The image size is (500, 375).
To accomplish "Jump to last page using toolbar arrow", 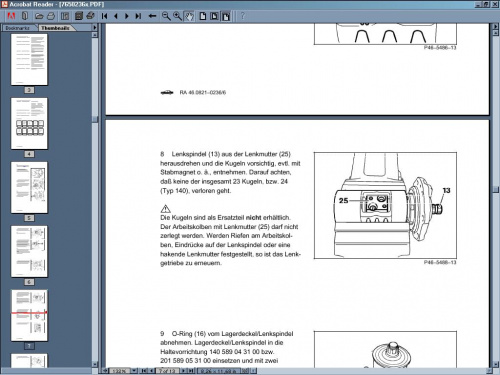I will [x=138, y=16].
